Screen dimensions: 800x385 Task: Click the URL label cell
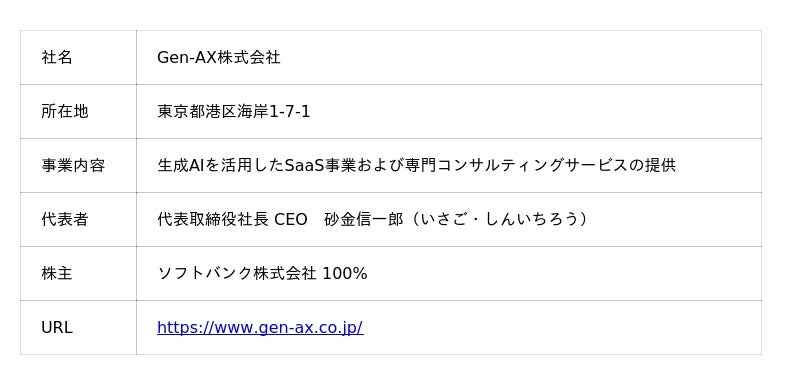[78, 328]
